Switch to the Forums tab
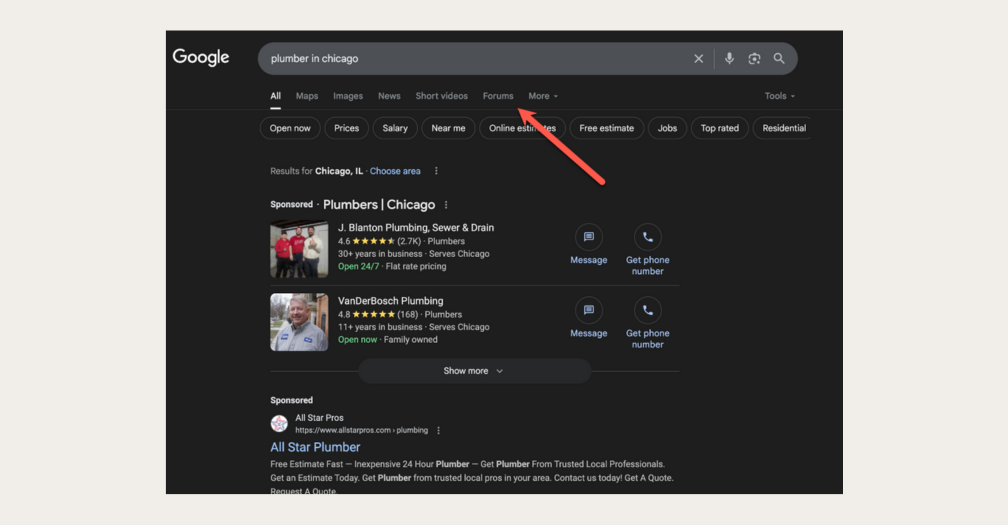This screenshot has width=1008, height=525. 497,96
